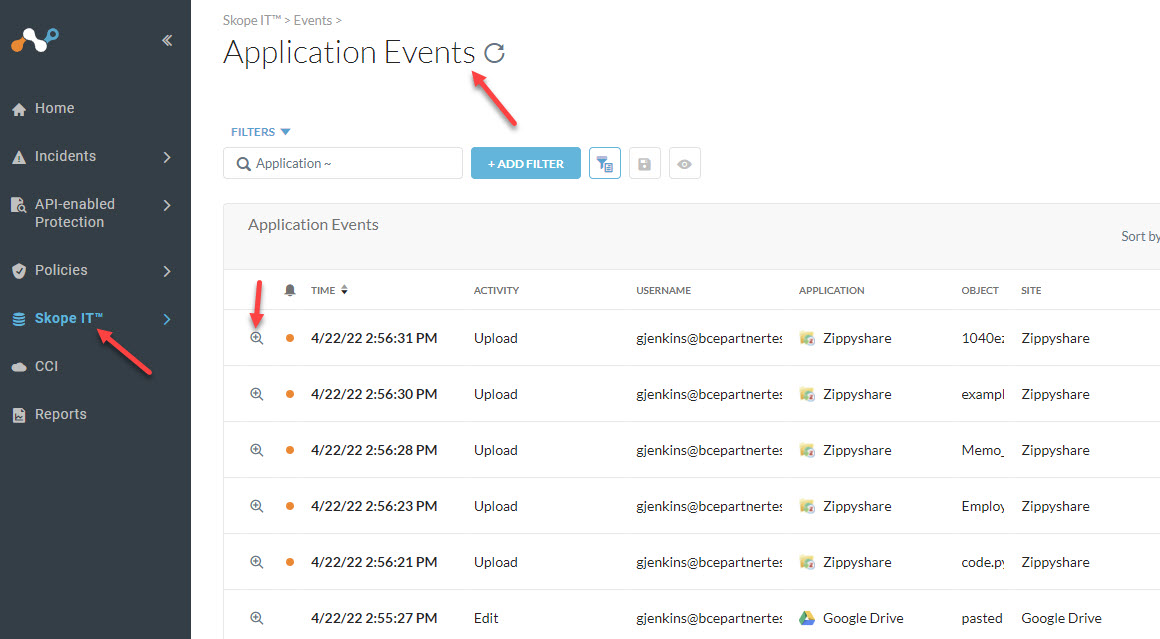Image resolution: width=1160 pixels, height=639 pixels.
Task: Expand the API-enabled Protection submenu chevron
Action: (167, 205)
